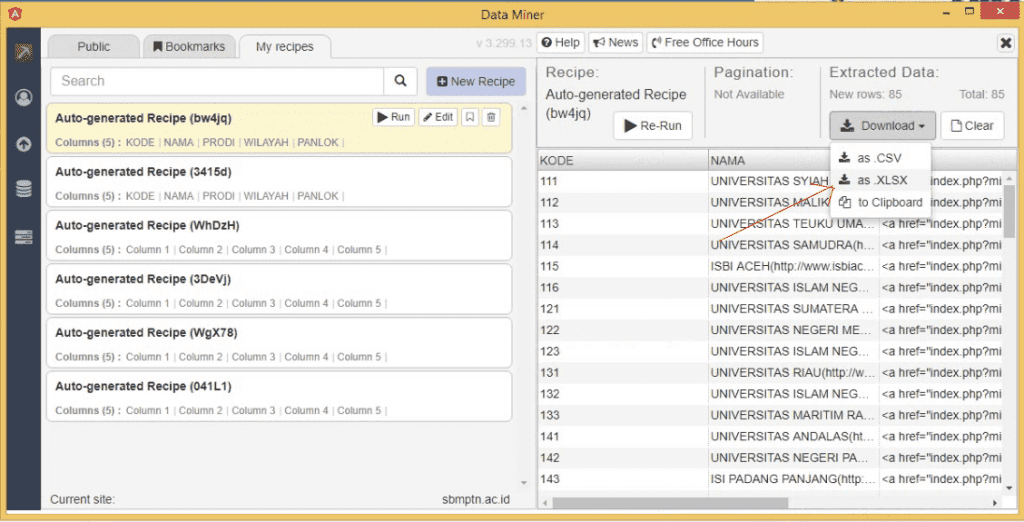Switch to the Public tab

coord(94,46)
